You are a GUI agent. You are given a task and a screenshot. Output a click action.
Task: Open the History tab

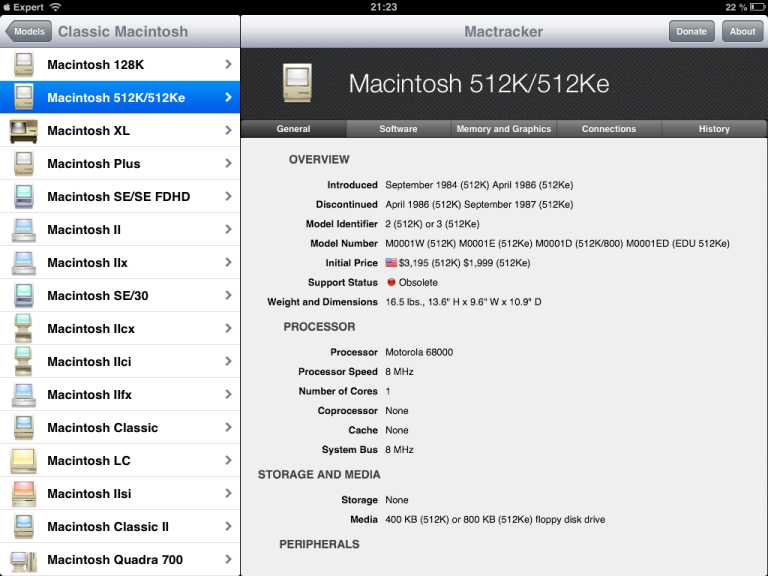(x=714, y=129)
